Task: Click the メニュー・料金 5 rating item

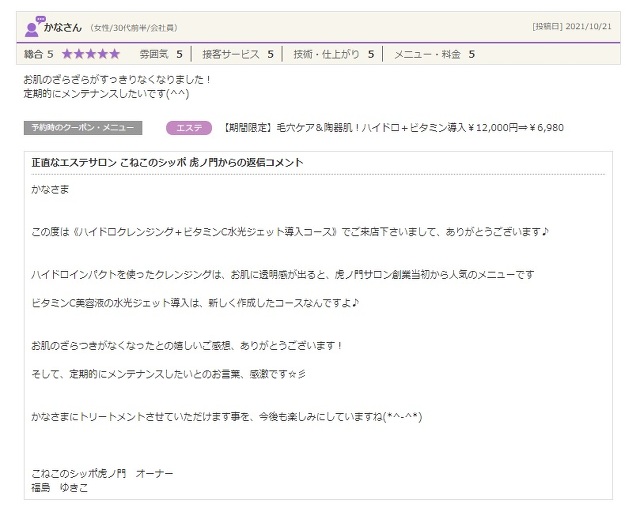Action: (434, 54)
